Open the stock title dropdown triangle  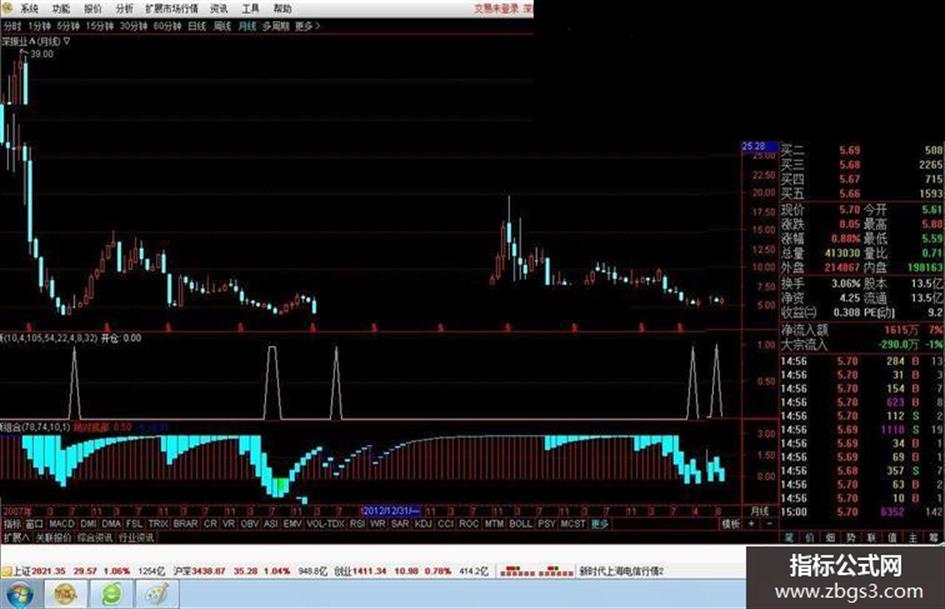[67, 42]
